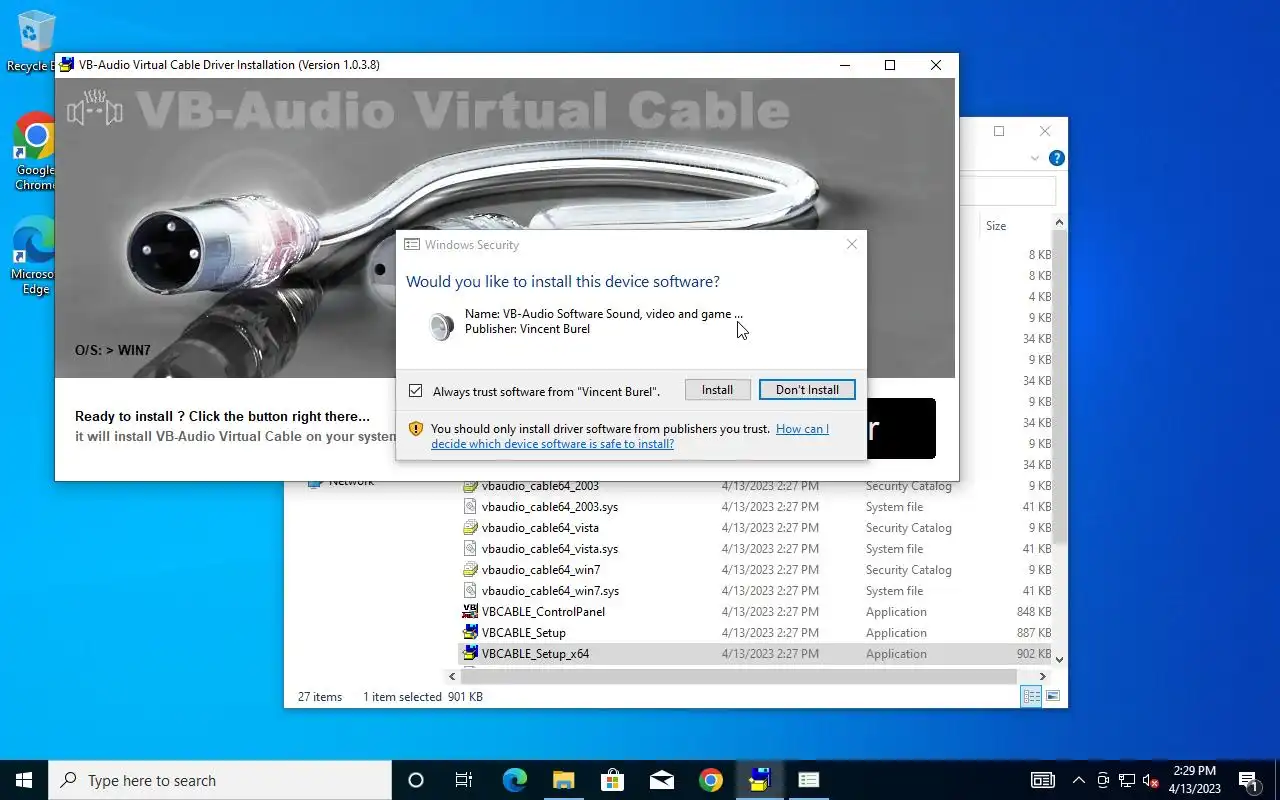The image size is (1280, 800).
Task: Click the Install button
Action: [x=717, y=390]
